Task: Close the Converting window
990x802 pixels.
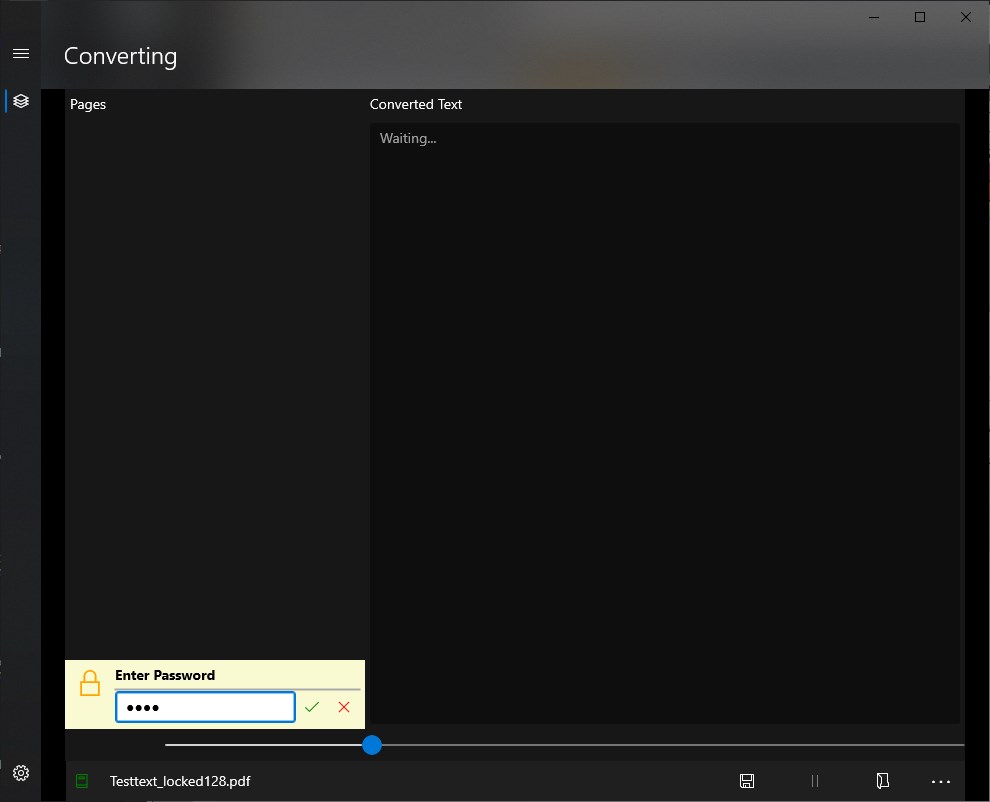Action: pos(966,17)
